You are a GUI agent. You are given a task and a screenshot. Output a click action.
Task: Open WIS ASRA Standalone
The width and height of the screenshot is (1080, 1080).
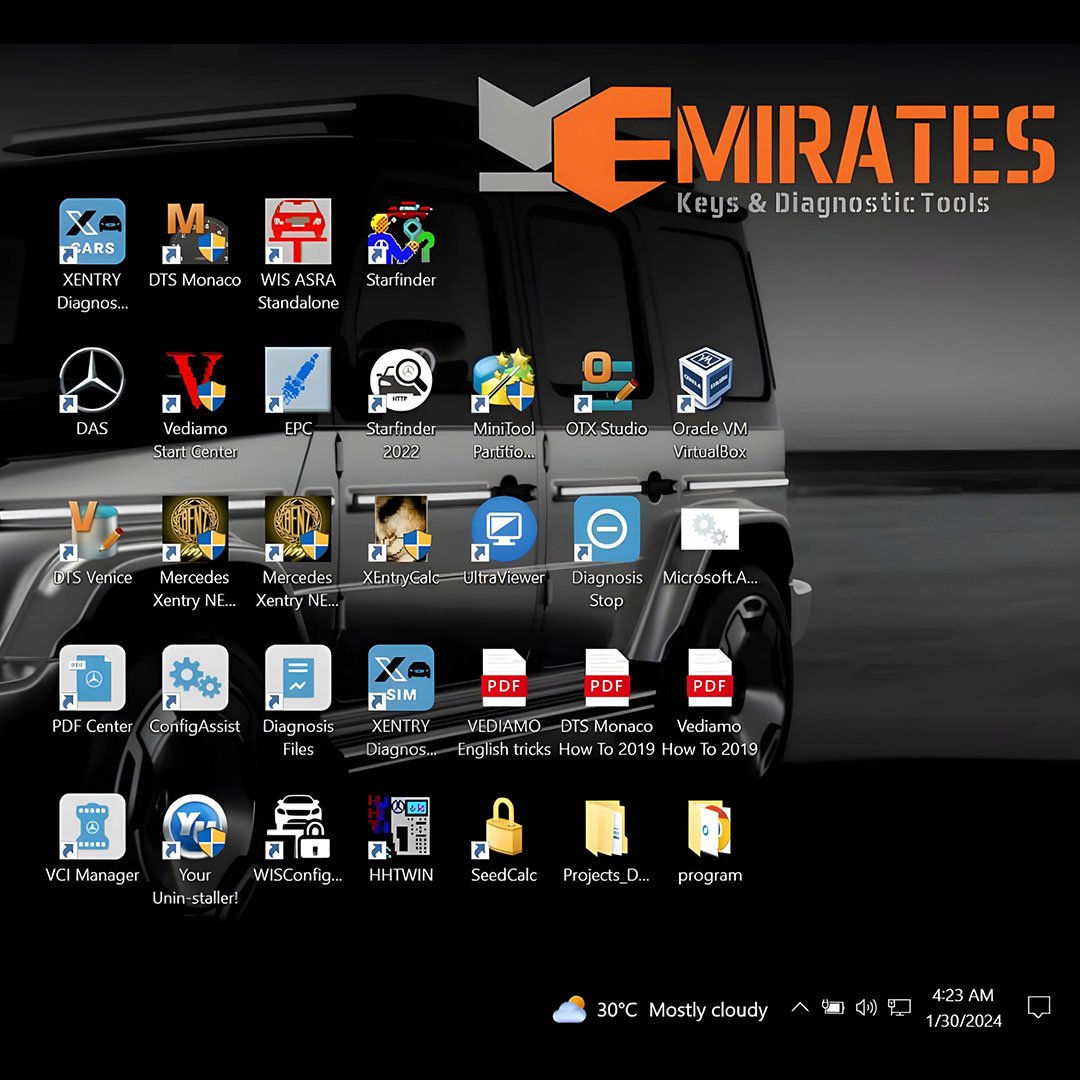[298, 232]
